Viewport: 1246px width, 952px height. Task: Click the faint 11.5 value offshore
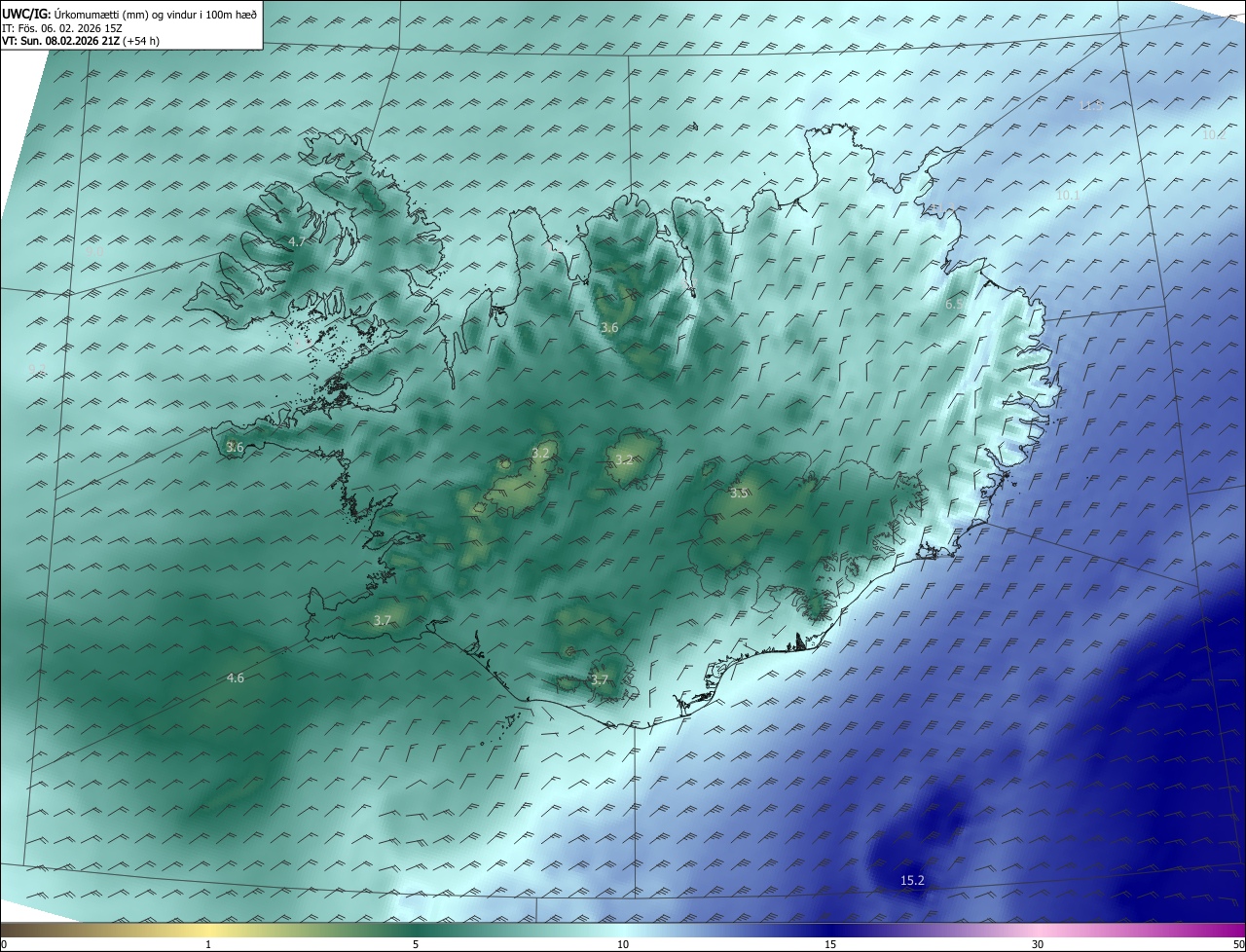(1091, 105)
